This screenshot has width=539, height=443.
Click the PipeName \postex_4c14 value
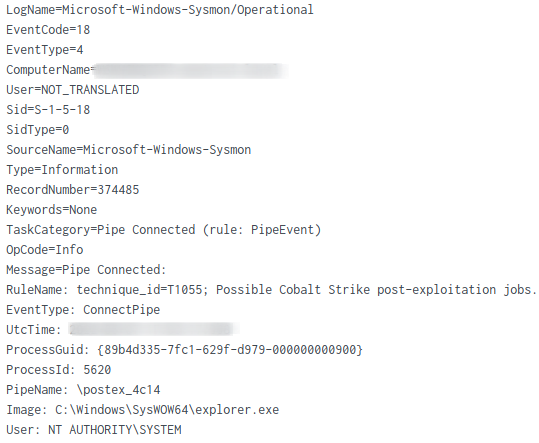[x=118, y=390]
